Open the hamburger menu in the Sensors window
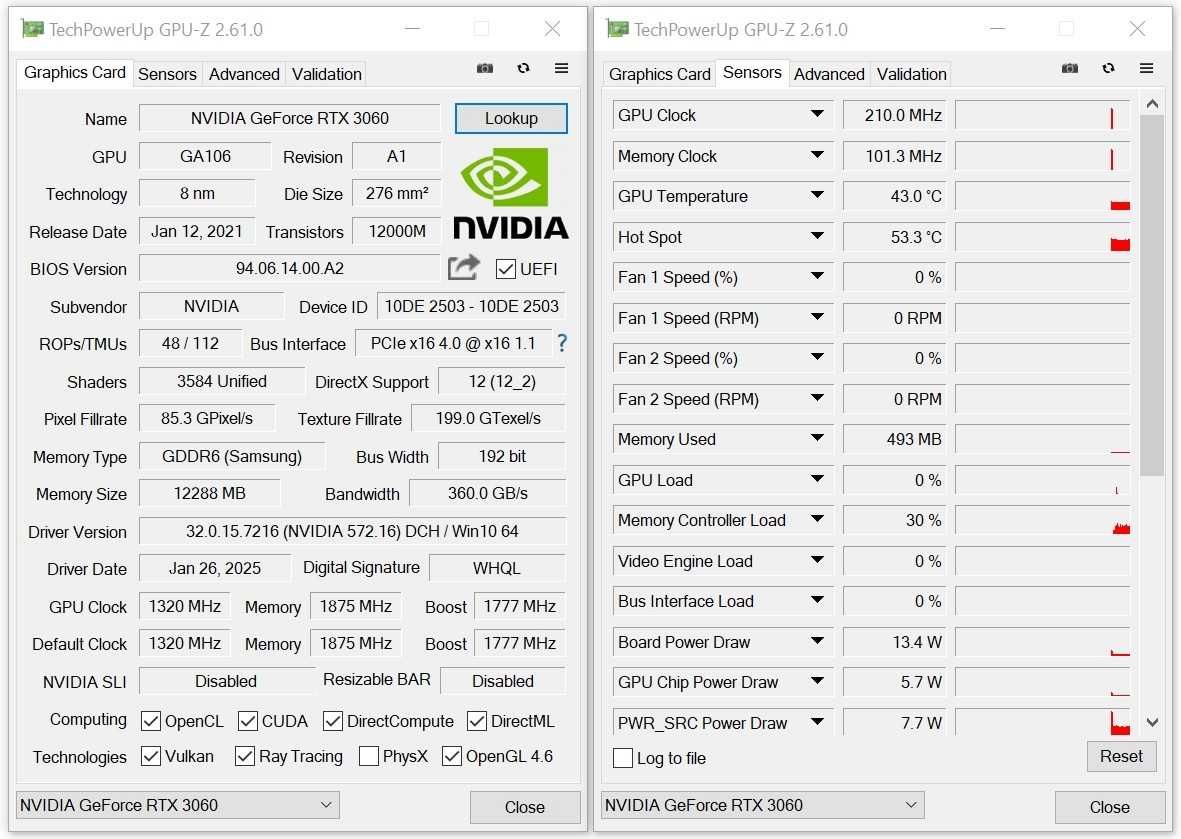The height and width of the screenshot is (839, 1181). point(1146,69)
